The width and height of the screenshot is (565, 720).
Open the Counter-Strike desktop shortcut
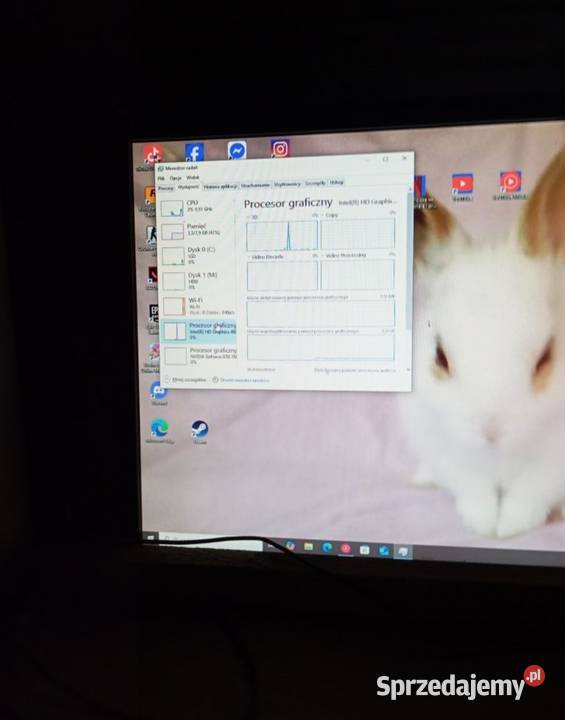tap(151, 235)
